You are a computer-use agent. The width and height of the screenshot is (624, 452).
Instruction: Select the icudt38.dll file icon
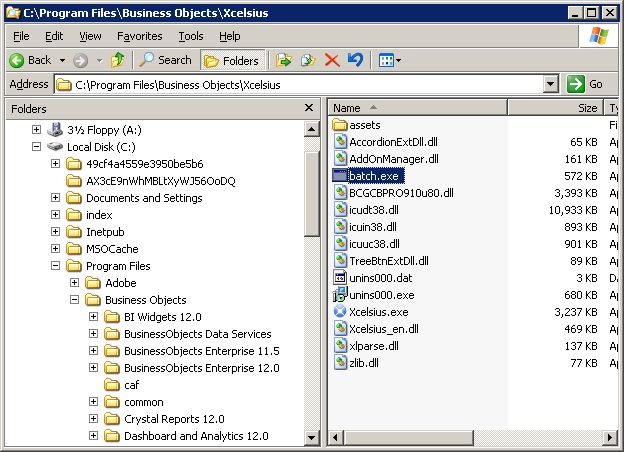coord(340,209)
